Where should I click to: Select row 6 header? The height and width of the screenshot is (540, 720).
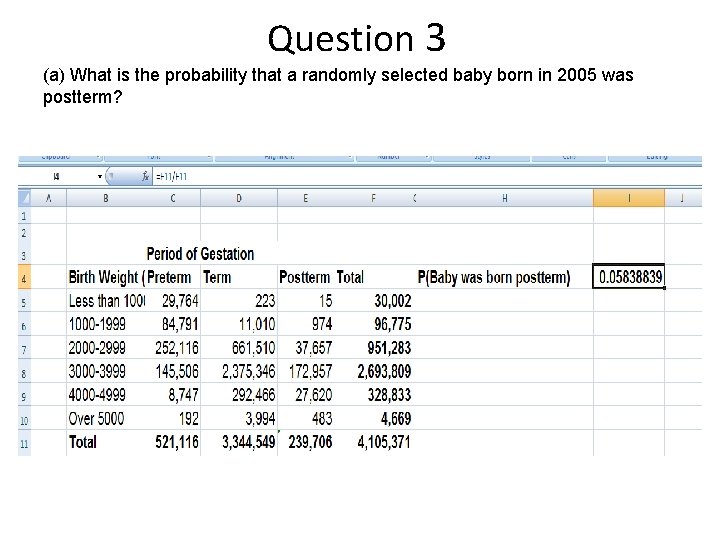point(24,326)
